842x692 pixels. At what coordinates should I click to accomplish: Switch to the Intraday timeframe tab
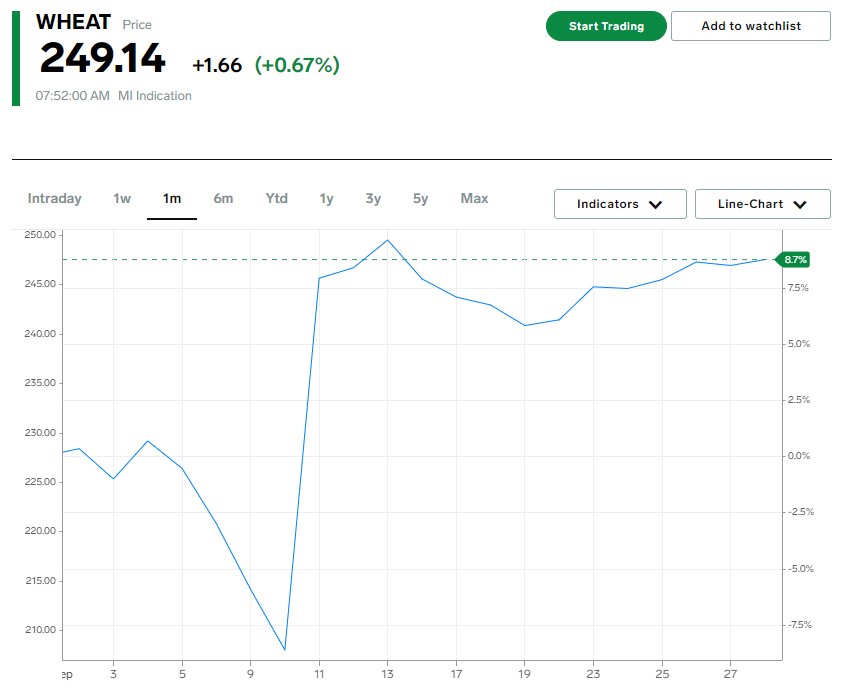[55, 199]
